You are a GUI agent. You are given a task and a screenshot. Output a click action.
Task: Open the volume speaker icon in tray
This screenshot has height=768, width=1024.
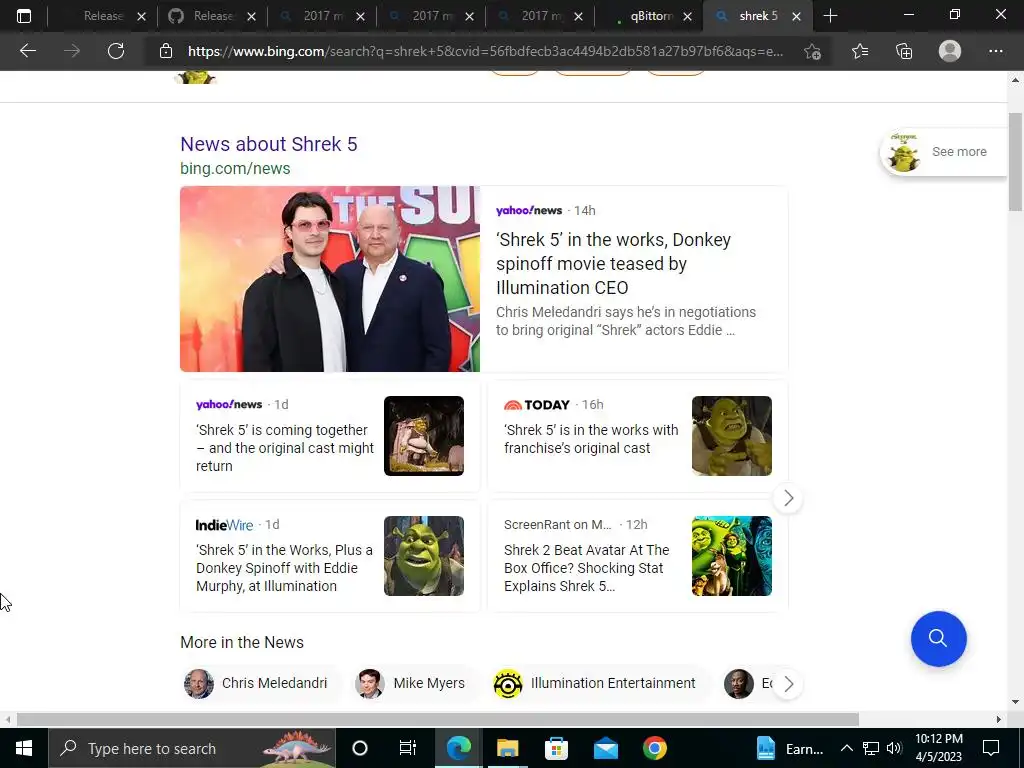(x=894, y=748)
